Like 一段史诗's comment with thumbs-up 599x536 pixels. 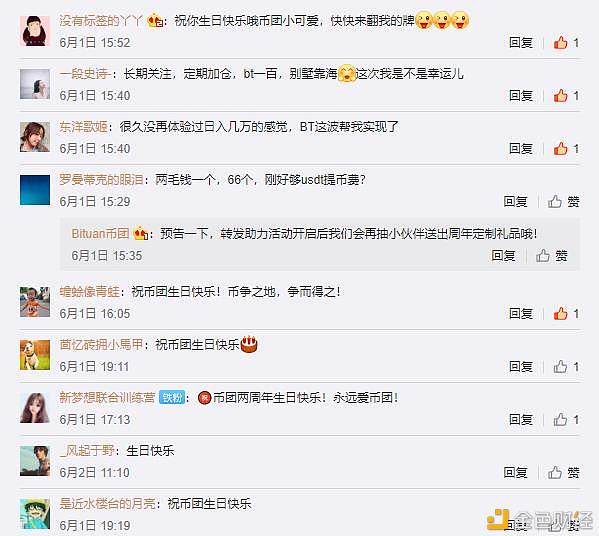pos(566,96)
